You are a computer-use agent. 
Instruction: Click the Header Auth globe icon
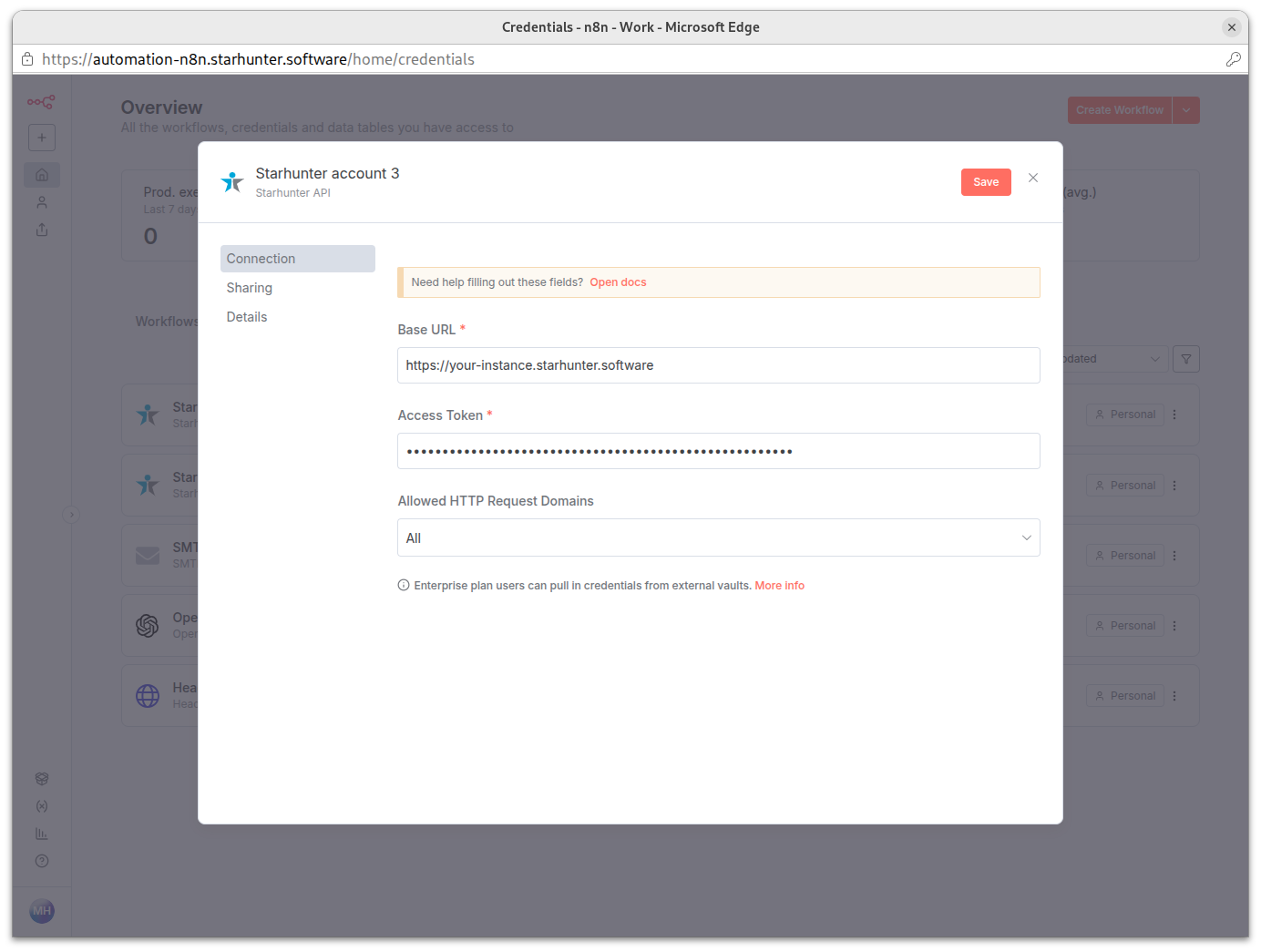coord(148,696)
